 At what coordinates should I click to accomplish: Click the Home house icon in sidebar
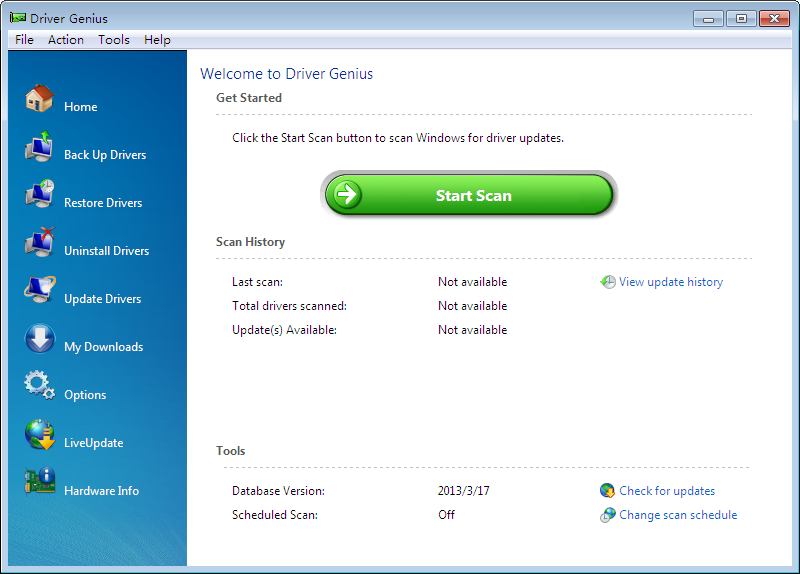[39, 98]
